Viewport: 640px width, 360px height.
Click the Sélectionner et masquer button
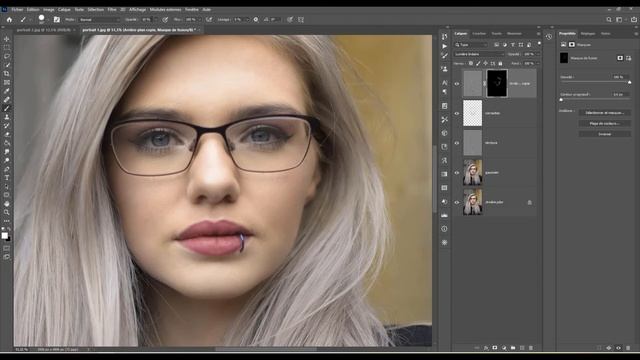pos(604,113)
